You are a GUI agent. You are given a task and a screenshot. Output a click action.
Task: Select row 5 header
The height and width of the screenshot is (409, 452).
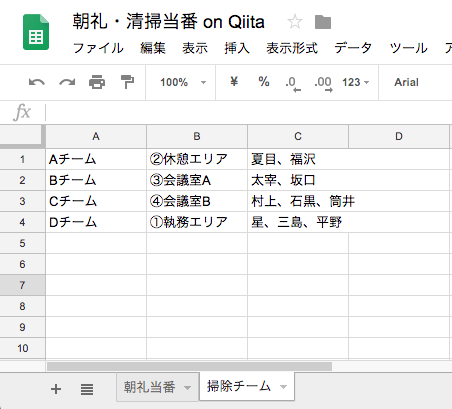click(x=22, y=243)
